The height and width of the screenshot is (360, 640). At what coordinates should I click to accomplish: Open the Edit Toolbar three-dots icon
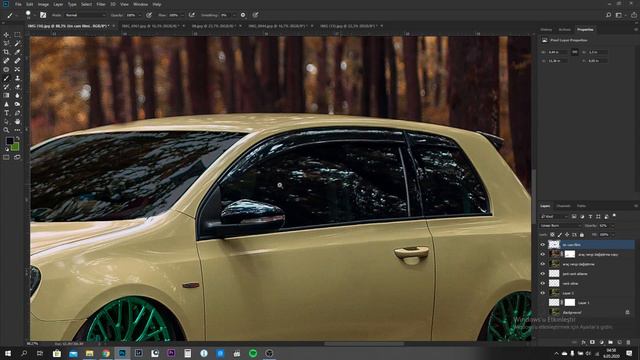(x=17, y=130)
